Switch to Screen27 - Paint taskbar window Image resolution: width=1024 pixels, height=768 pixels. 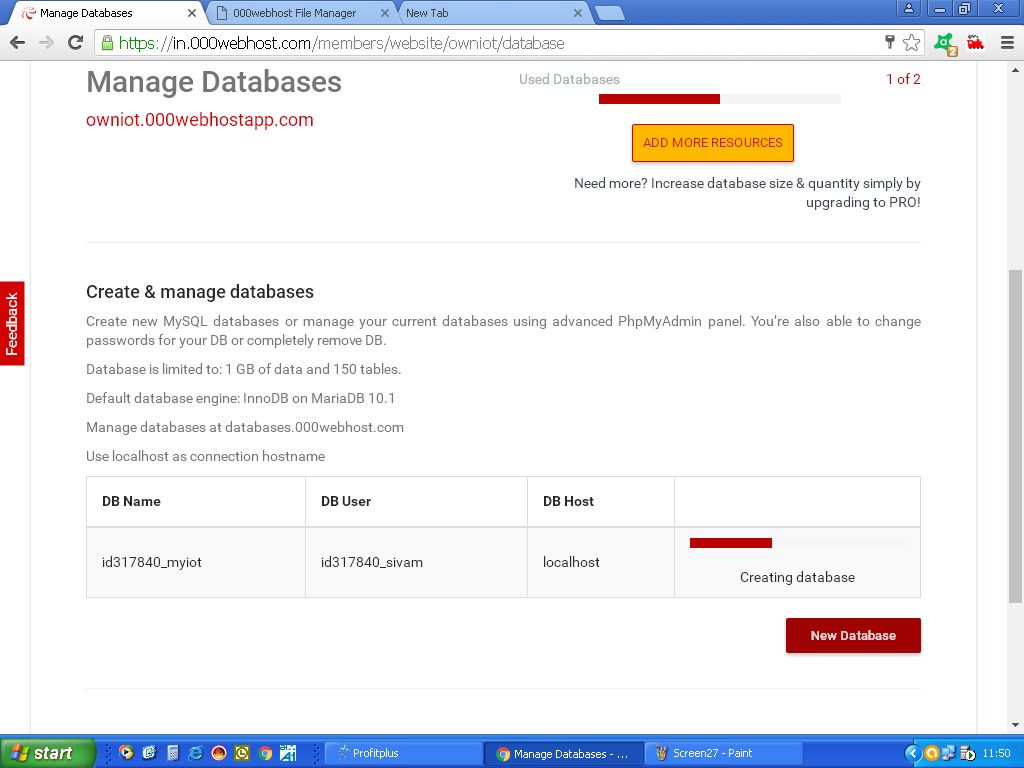[x=724, y=753]
